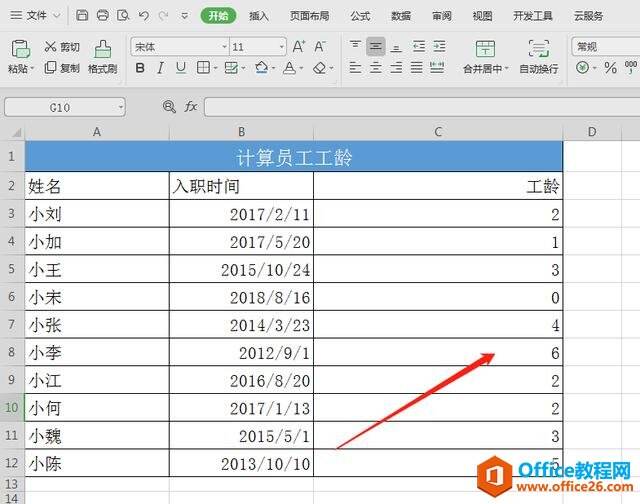Switch to the 开始 tab

coord(218,16)
